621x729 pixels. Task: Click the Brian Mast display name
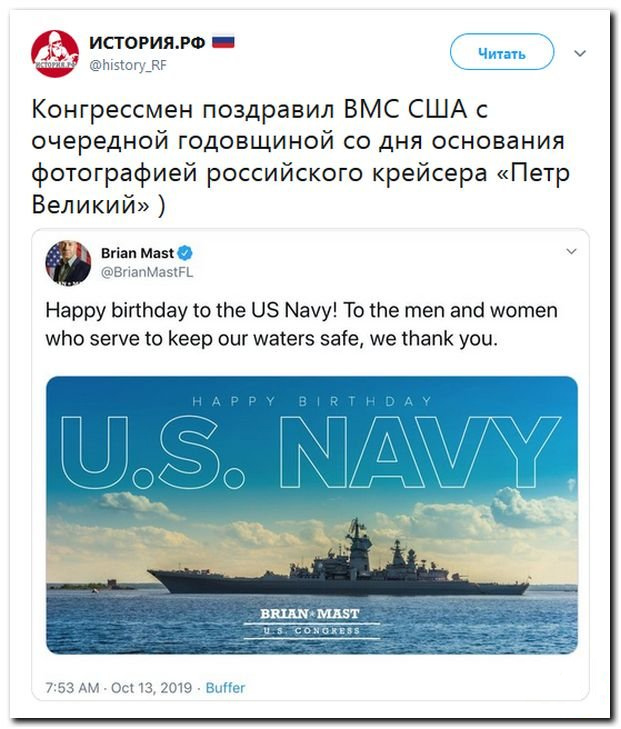point(137,253)
